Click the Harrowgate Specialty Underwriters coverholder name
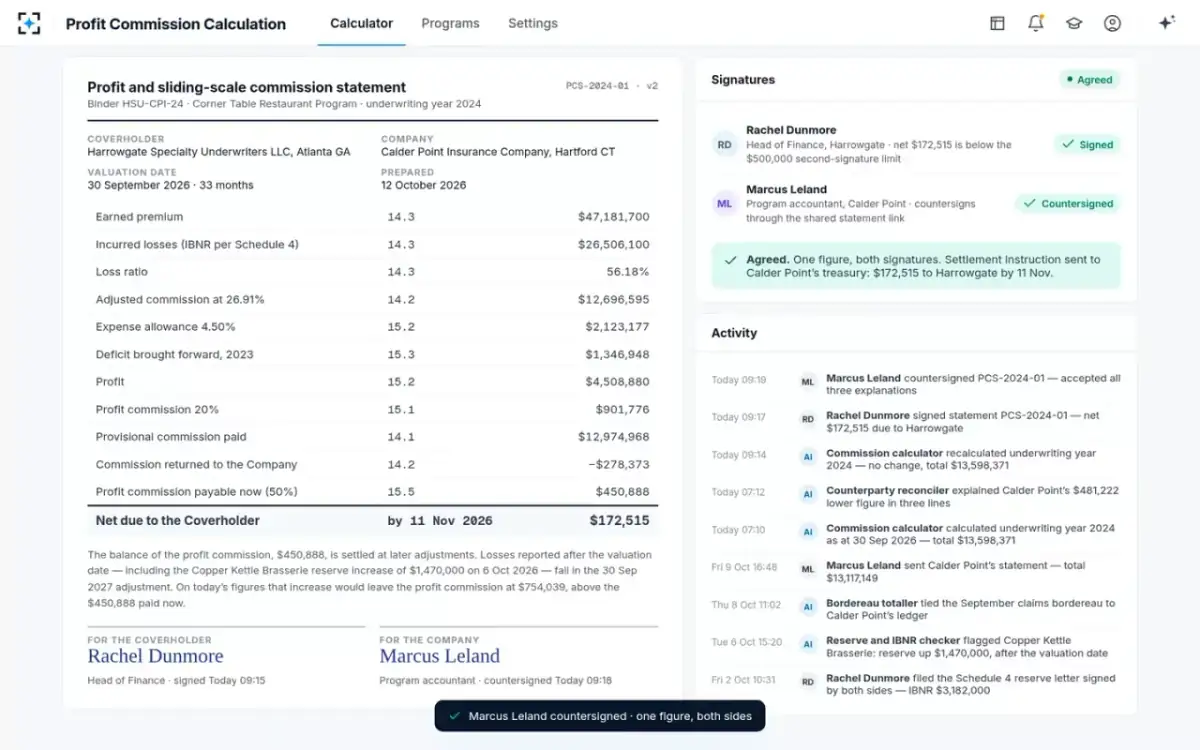 tap(219, 152)
